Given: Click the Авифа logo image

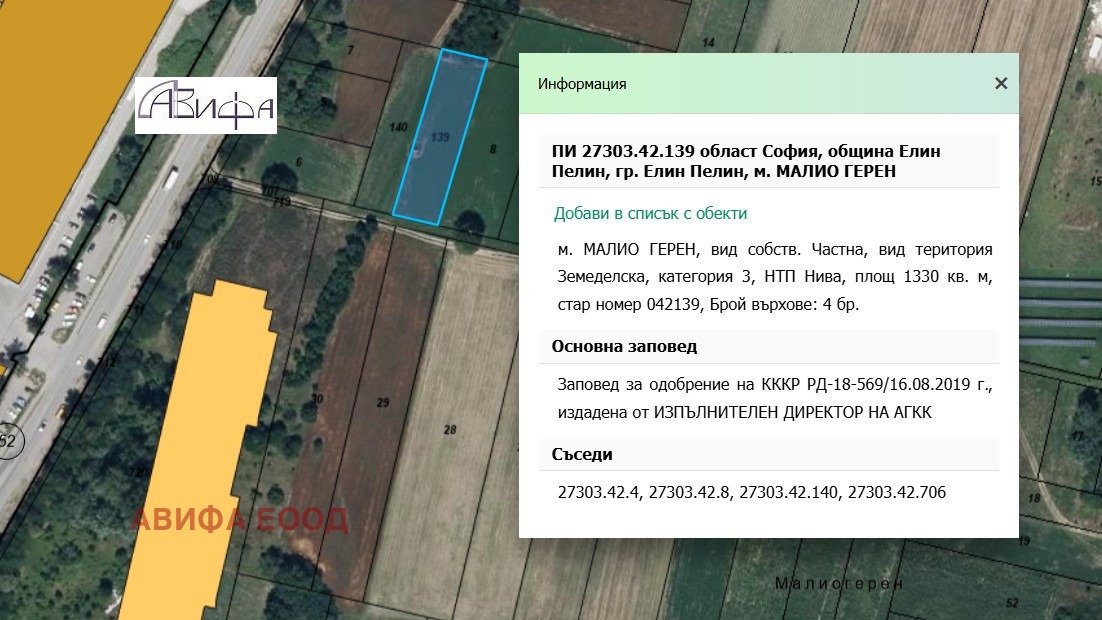Looking at the screenshot, I should 206,105.
